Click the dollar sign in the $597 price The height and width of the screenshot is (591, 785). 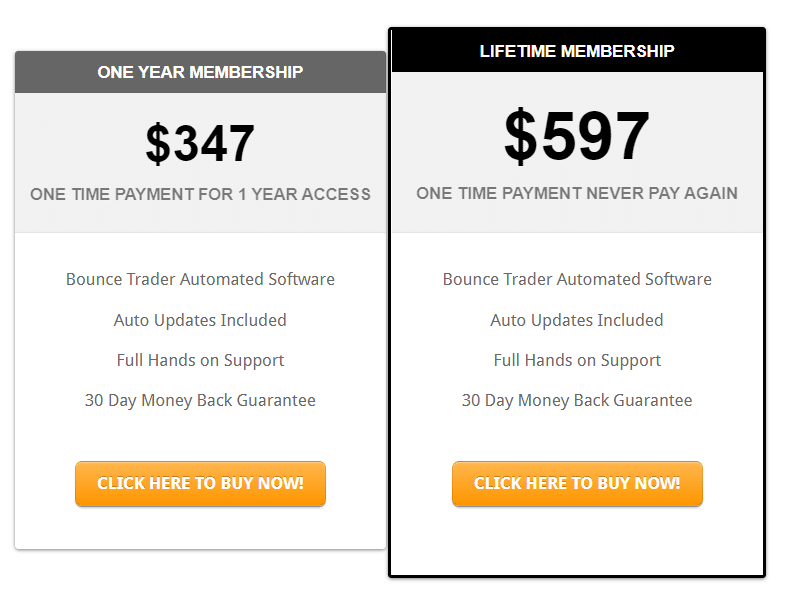point(520,136)
